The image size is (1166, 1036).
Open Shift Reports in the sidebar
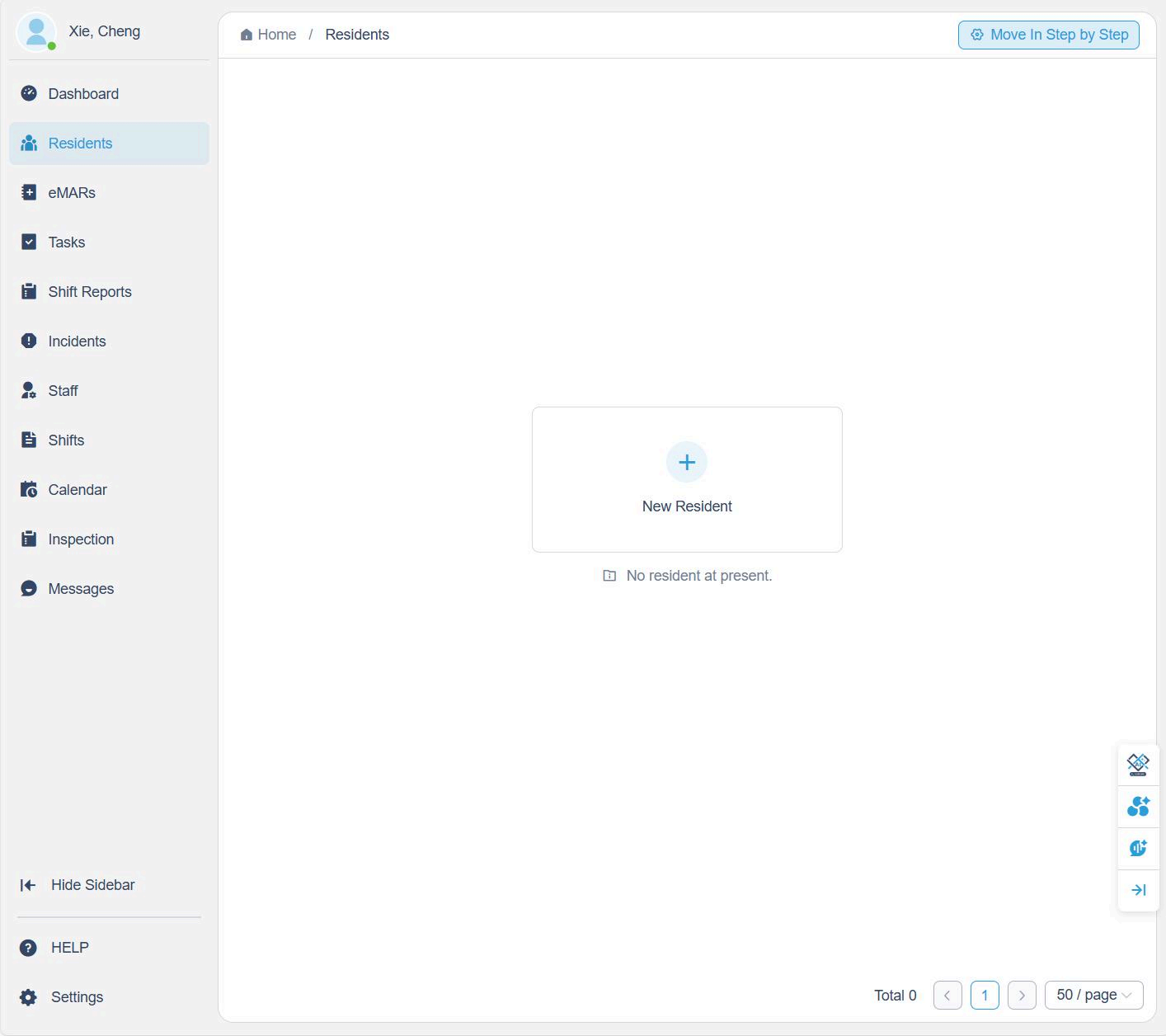point(90,292)
